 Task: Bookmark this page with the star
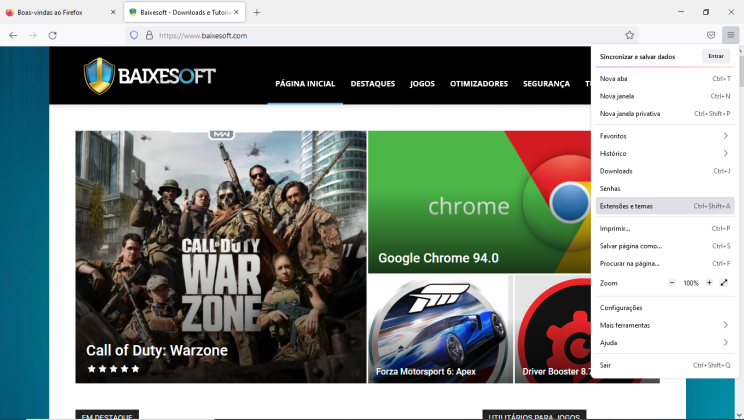click(630, 35)
